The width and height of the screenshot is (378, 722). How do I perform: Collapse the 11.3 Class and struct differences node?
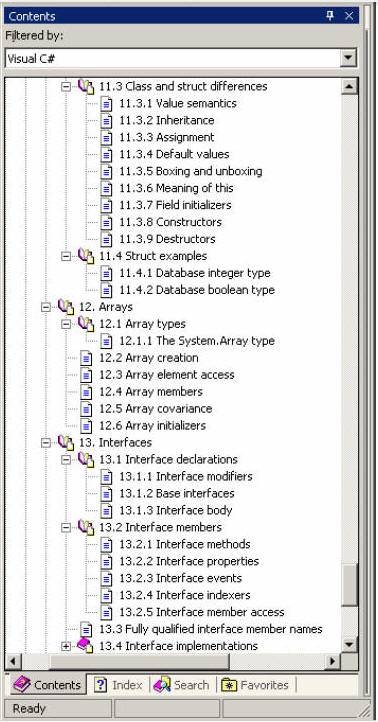pos(66,86)
